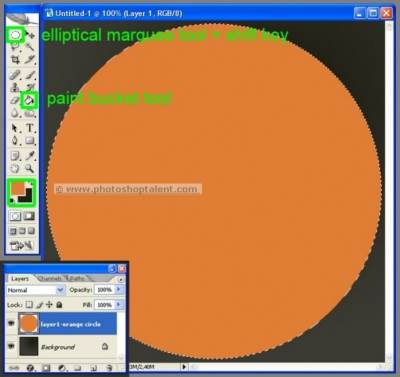The width and height of the screenshot is (400, 377).
Task: Toggle Lock all padlock icon
Action: tap(59, 305)
